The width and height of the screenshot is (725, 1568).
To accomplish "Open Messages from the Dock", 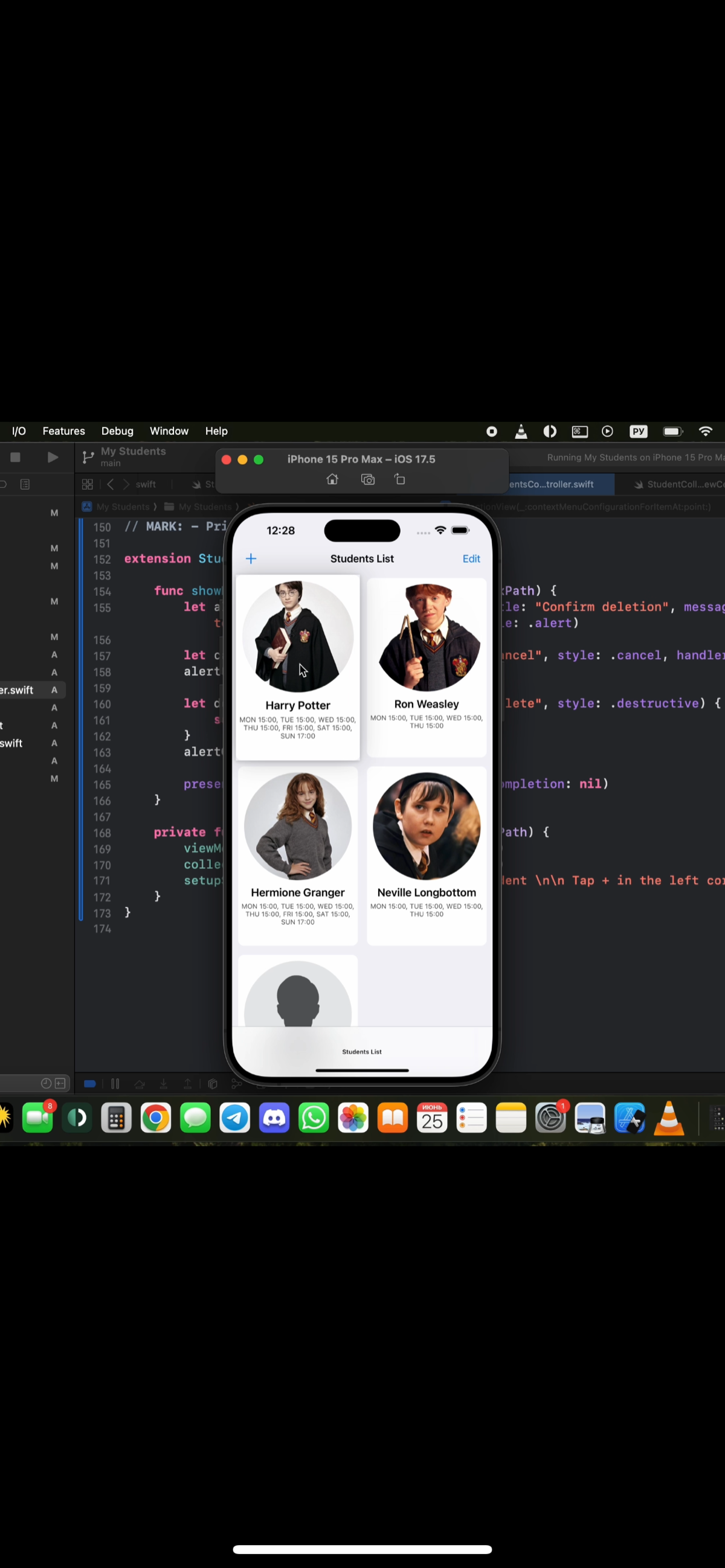I will pyautogui.click(x=195, y=1117).
